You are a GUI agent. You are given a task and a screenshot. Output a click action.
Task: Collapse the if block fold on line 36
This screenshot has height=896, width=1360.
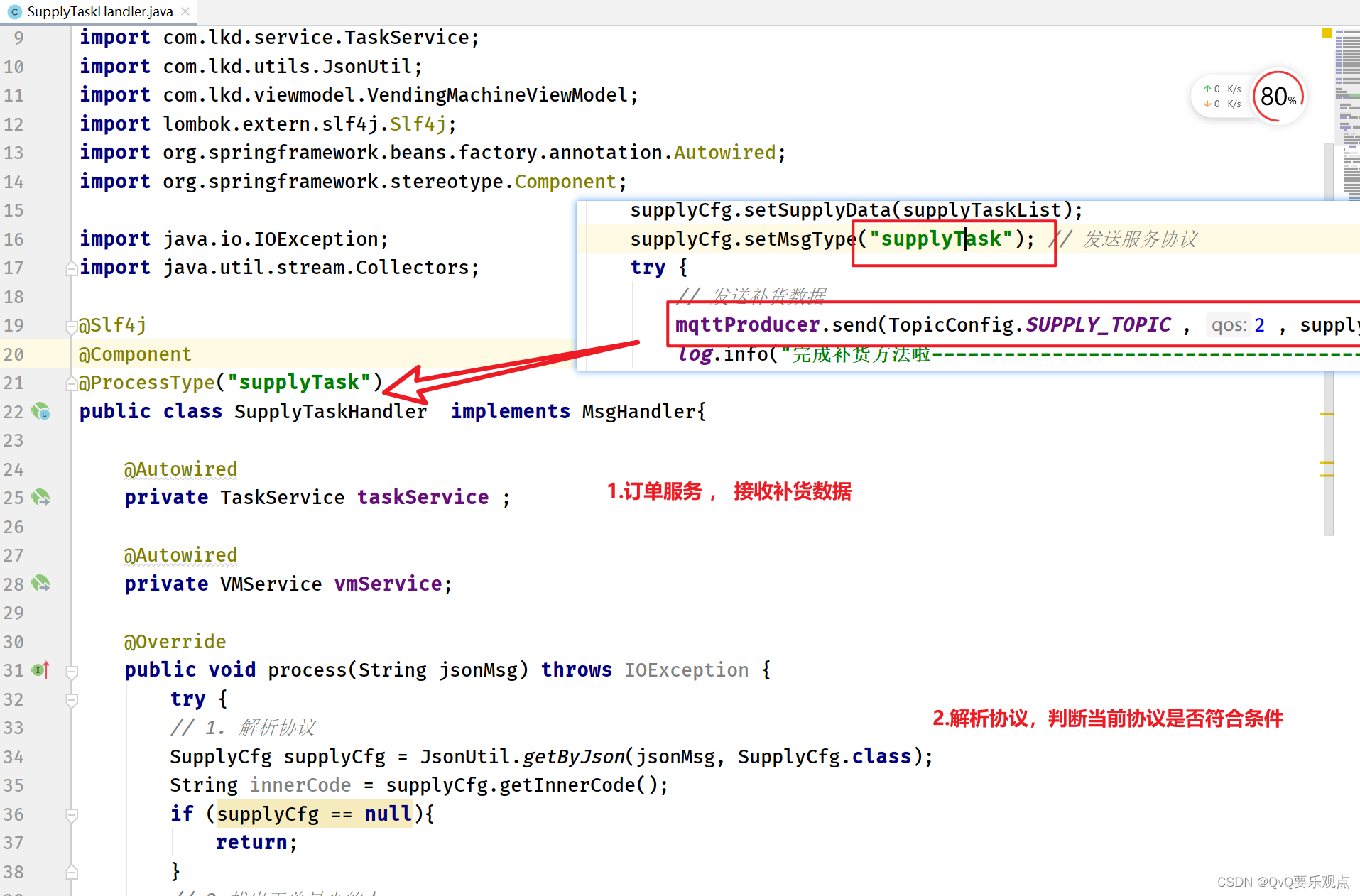72,815
